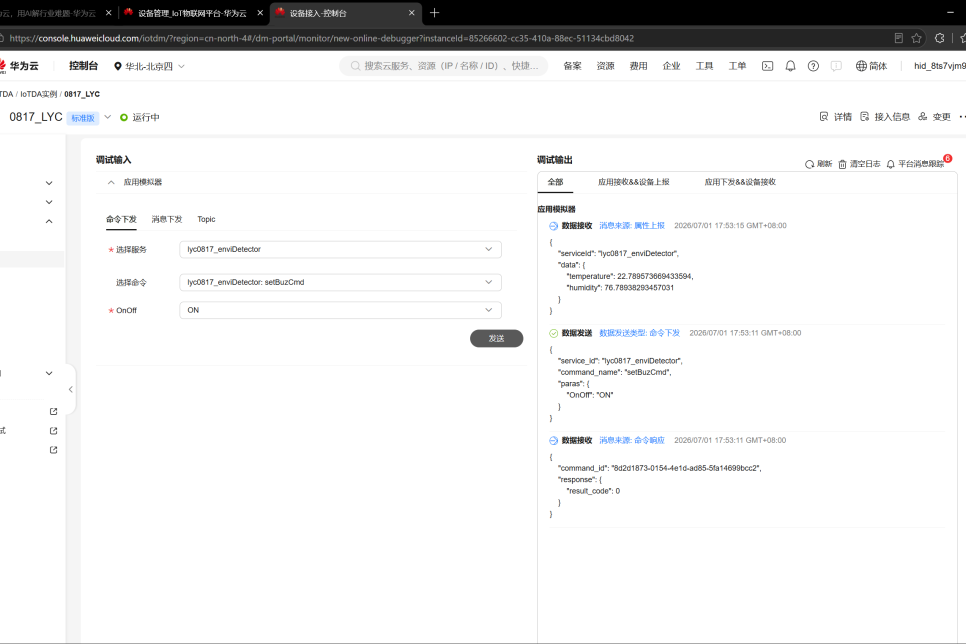Click the feedback chat icon in header

pos(836,66)
